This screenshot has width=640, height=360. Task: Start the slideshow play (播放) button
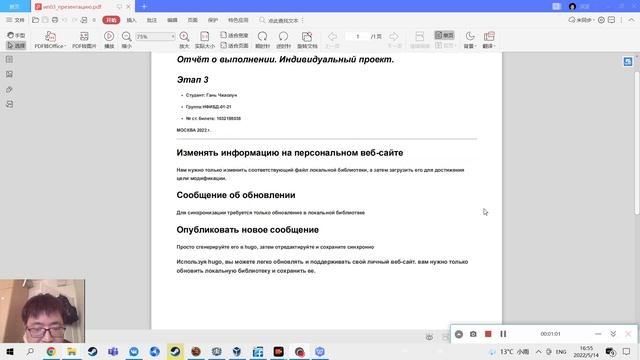pos(109,40)
